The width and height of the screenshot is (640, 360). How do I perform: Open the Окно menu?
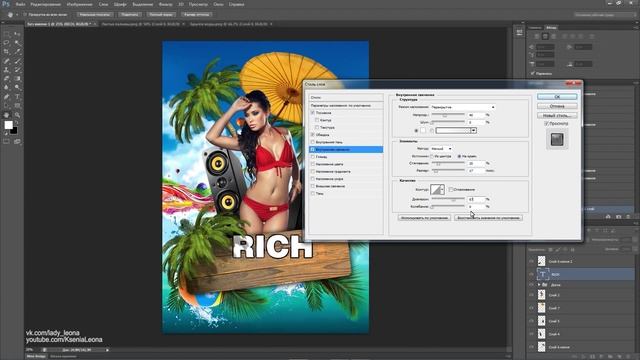tap(218, 4)
